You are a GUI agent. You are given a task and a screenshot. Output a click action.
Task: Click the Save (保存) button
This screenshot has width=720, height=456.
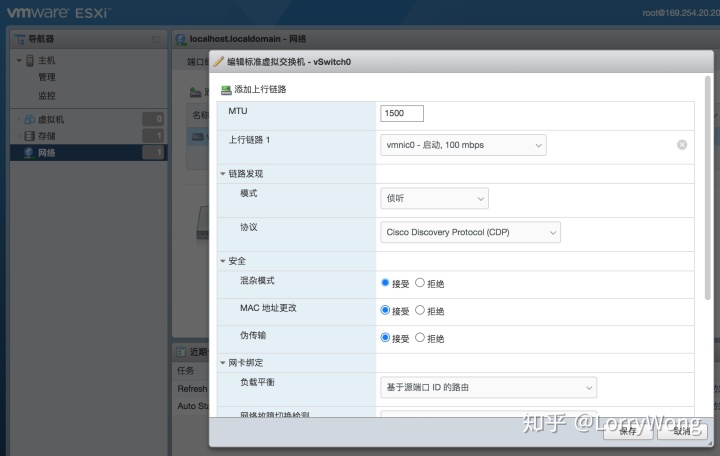point(628,431)
